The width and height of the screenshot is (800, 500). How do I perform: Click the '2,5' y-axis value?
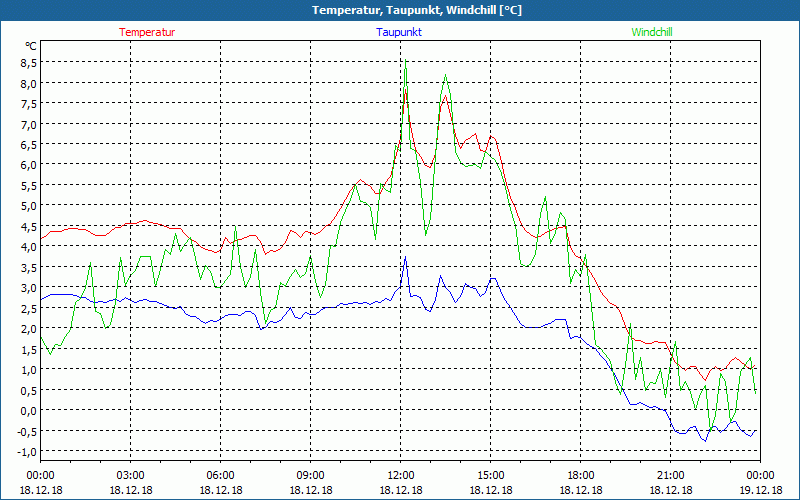pos(29,308)
